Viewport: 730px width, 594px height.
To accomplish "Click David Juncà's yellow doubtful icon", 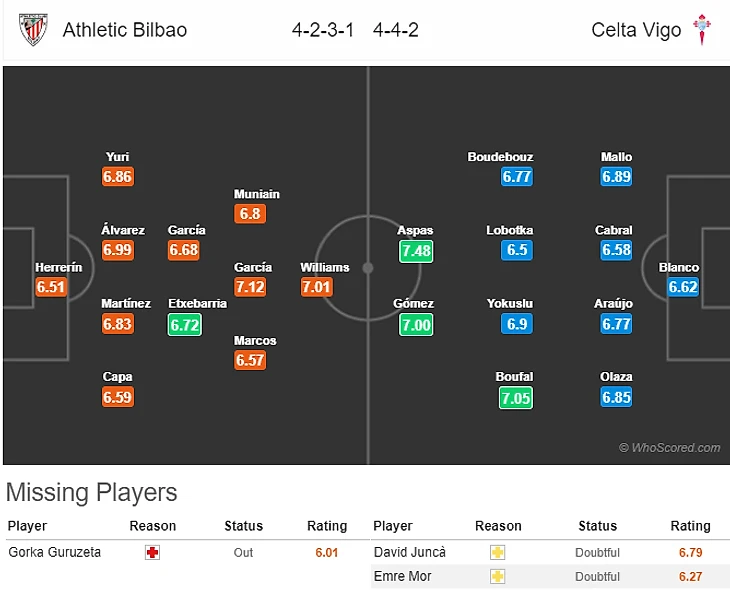I will coord(497,552).
